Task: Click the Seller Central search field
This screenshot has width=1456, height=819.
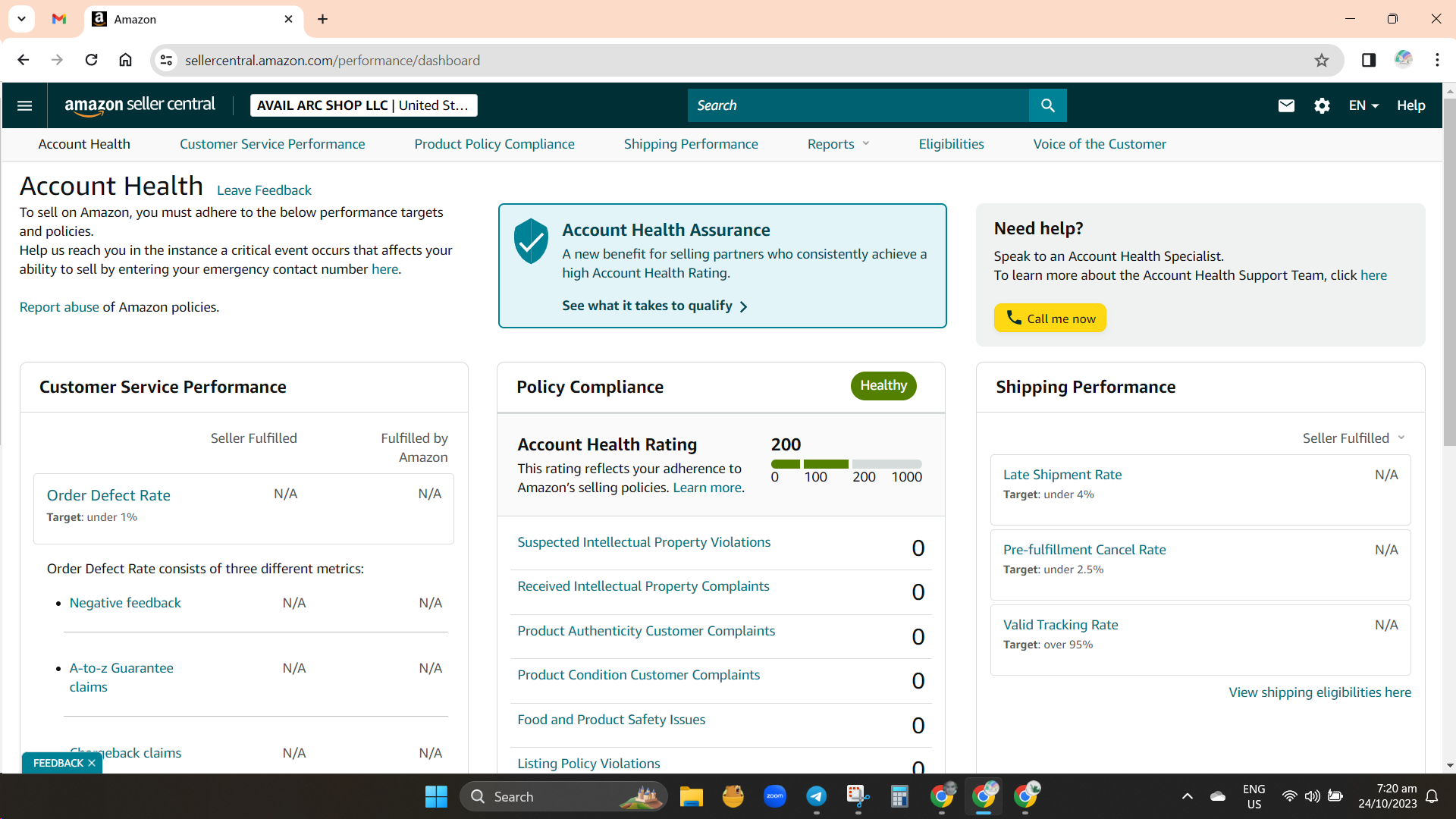Action: pos(858,105)
